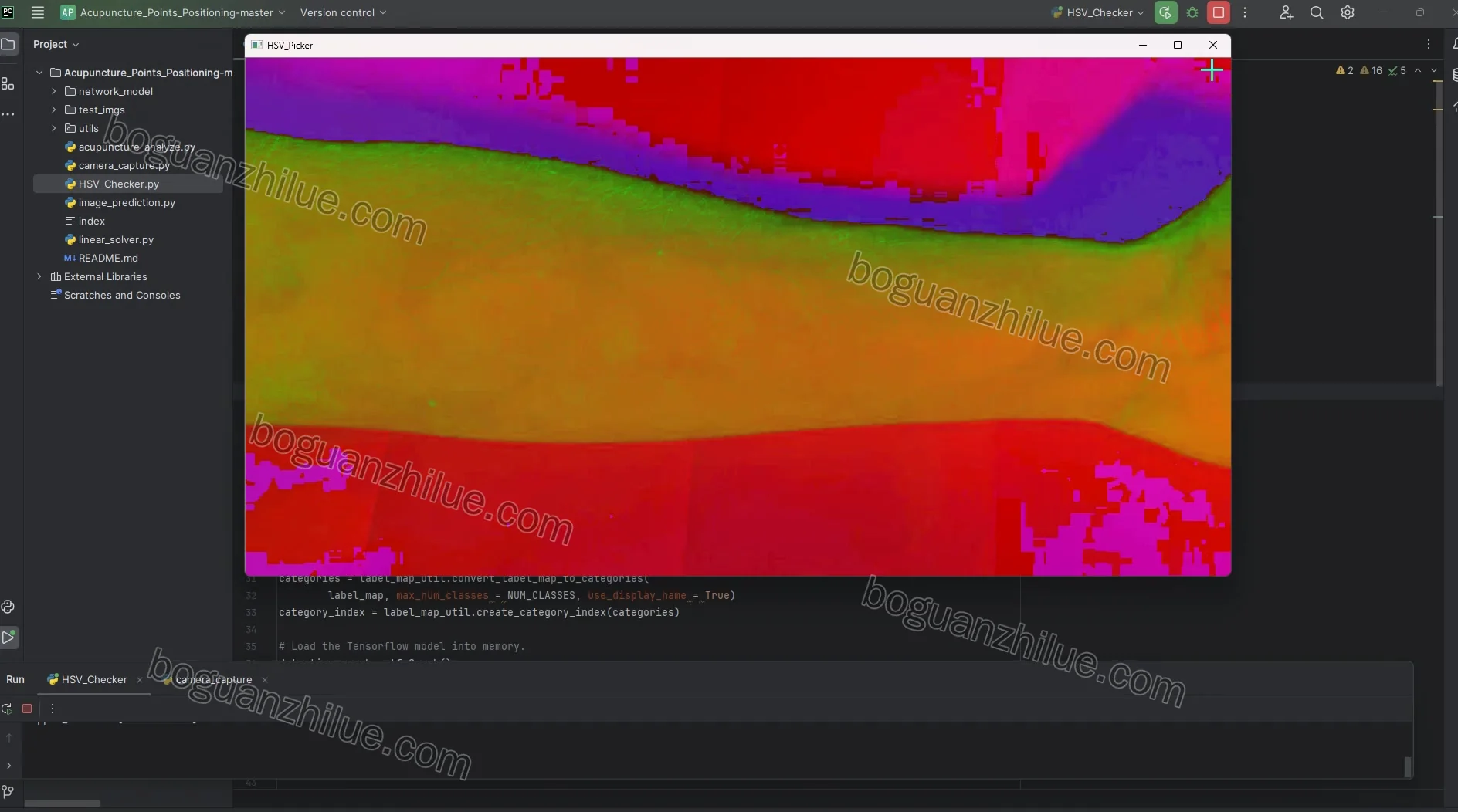Viewport: 1458px width, 812px height.
Task: Expand the utils folder
Action: 53,128
